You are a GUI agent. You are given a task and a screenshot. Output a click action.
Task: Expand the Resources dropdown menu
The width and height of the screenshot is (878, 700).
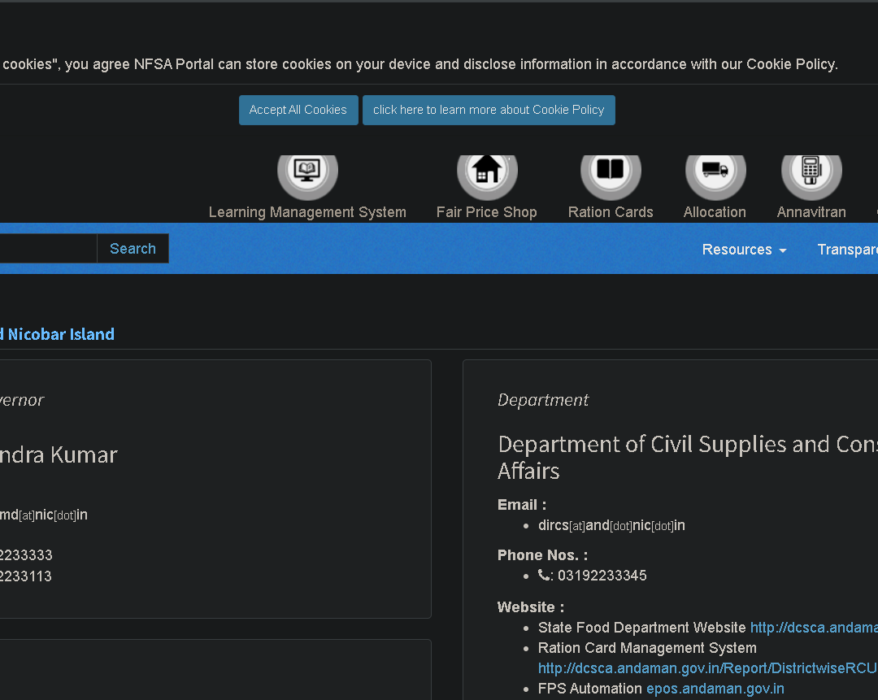pyautogui.click(x=743, y=249)
